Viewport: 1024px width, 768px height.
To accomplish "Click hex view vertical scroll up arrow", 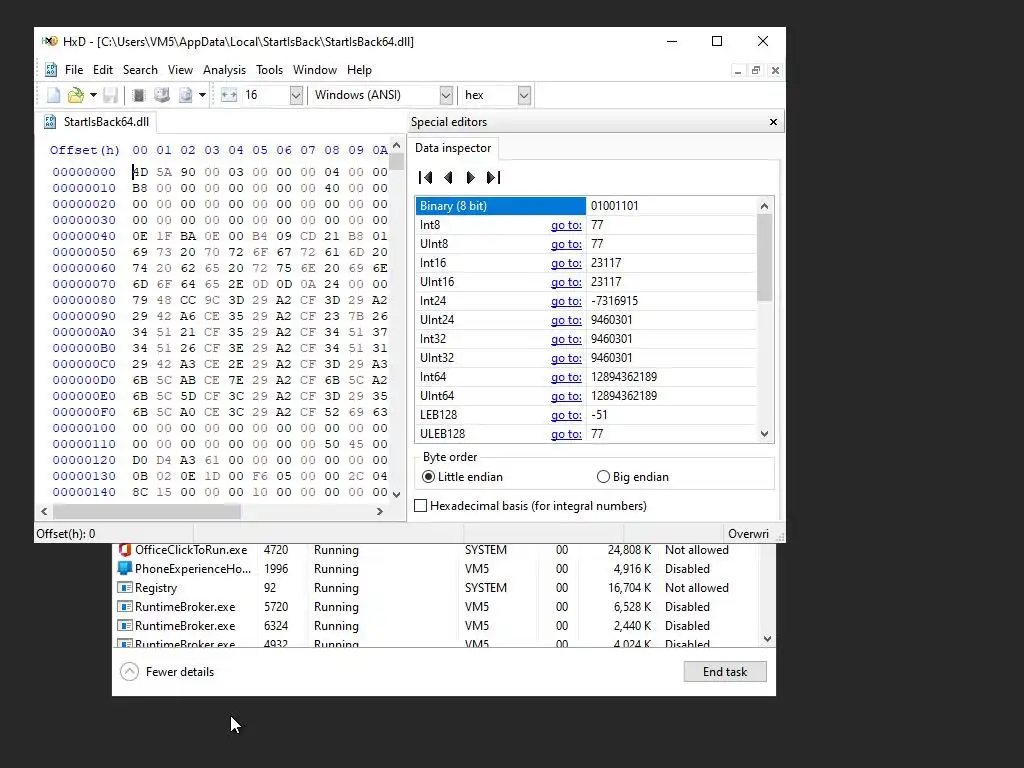I will tap(396, 146).
